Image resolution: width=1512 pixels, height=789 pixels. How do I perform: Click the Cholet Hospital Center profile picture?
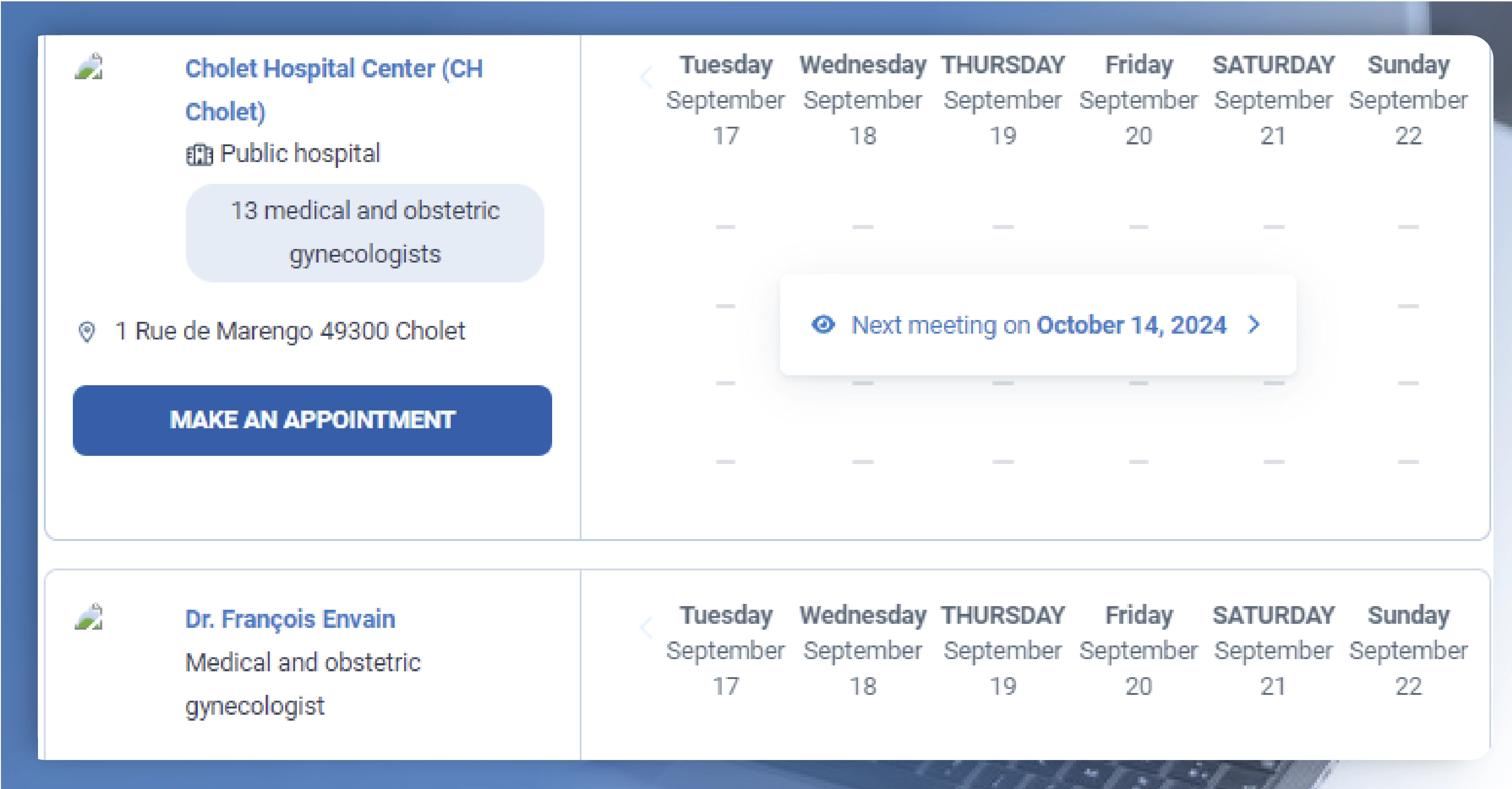(89, 67)
